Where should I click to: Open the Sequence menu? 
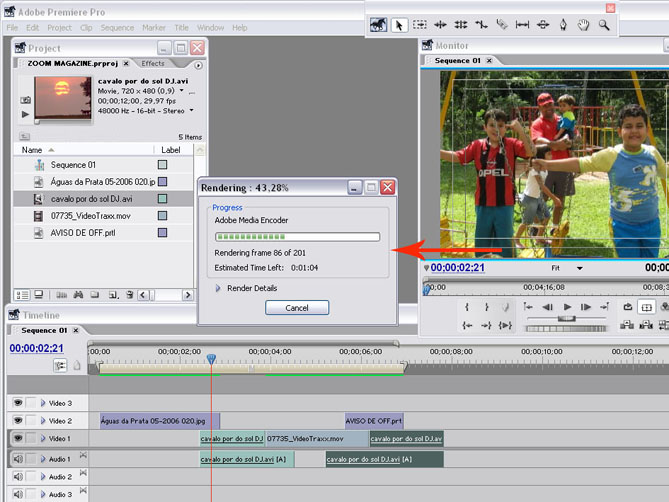pos(117,28)
